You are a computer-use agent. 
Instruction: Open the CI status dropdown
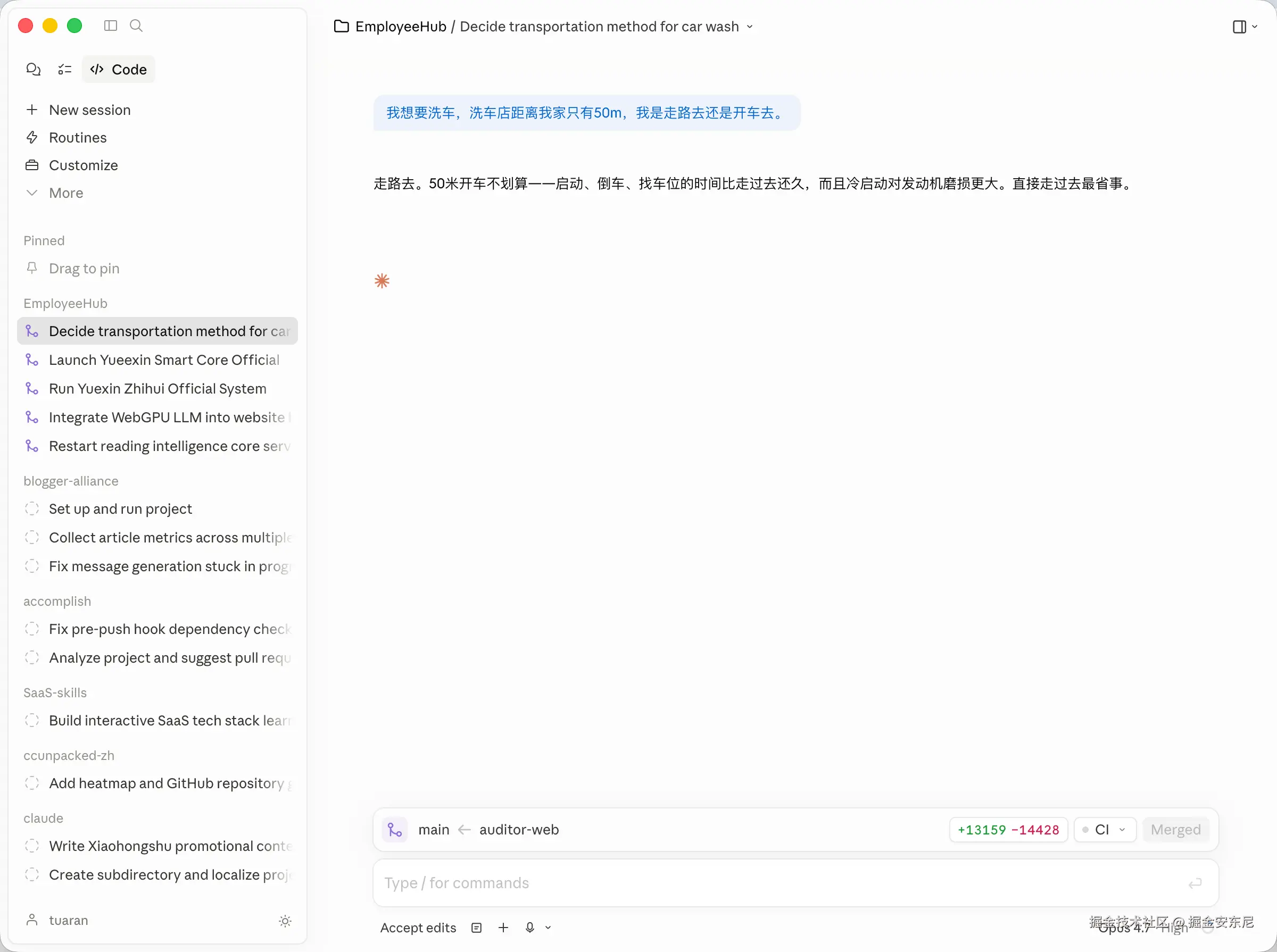click(1105, 829)
